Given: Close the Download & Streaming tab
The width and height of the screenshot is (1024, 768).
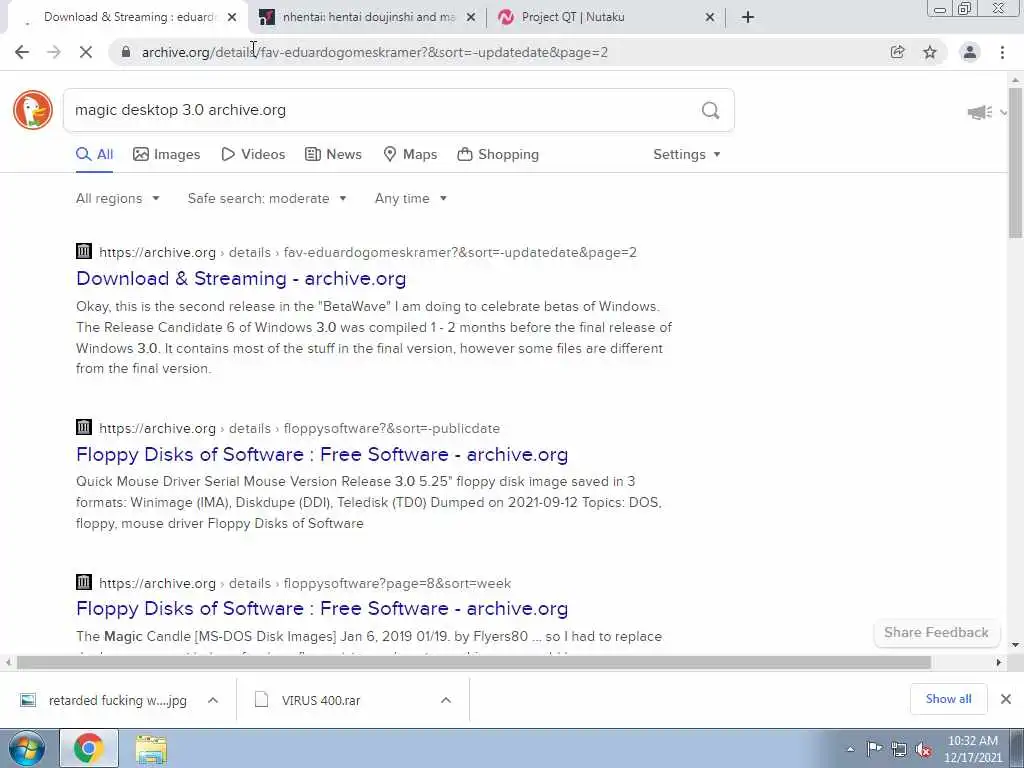Looking at the screenshot, I should [x=232, y=18].
